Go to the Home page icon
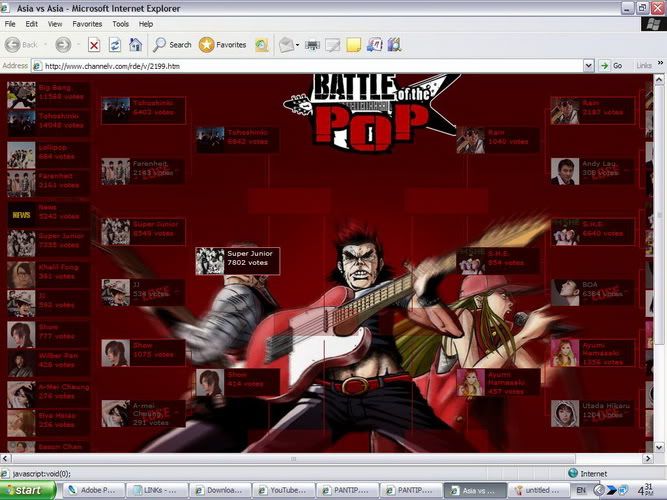 pos(135,45)
